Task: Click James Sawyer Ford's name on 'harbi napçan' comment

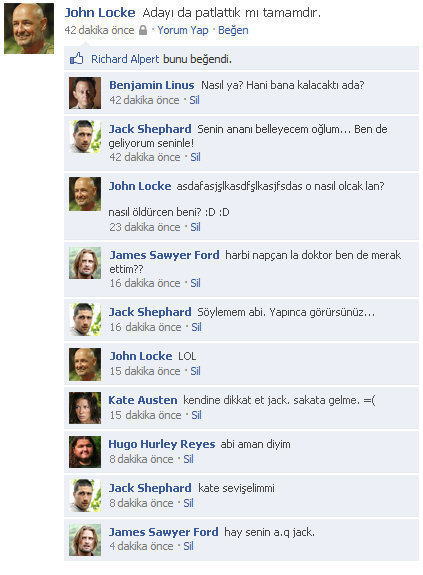Action: point(164,255)
